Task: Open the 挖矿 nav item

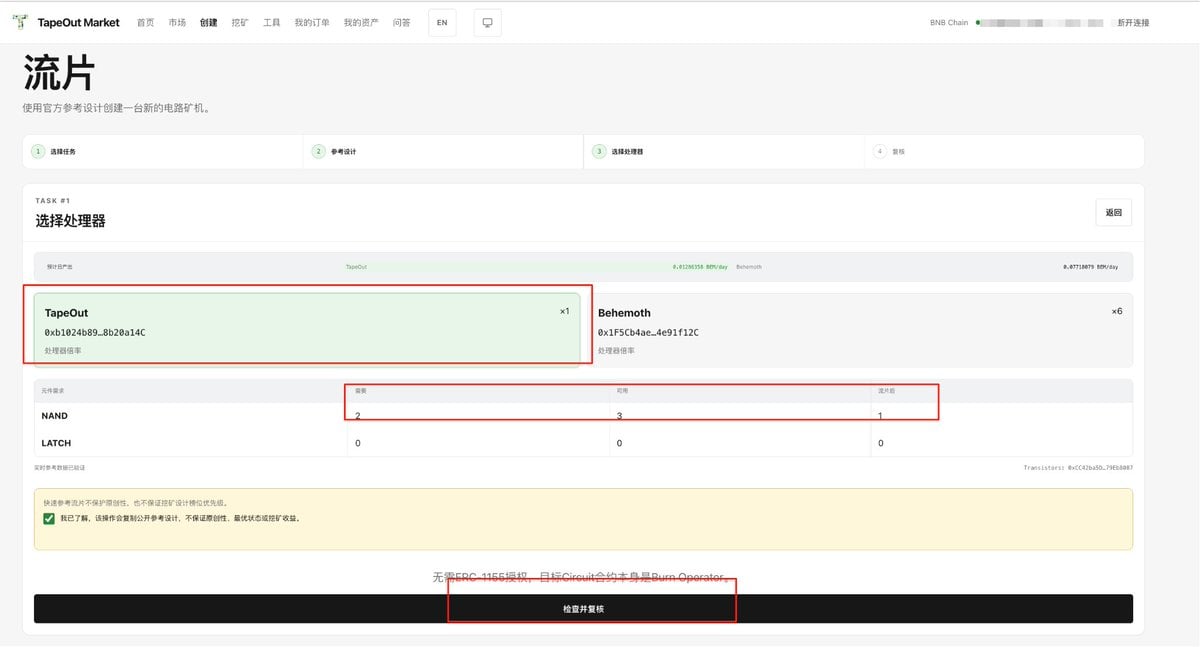Action: point(240,22)
